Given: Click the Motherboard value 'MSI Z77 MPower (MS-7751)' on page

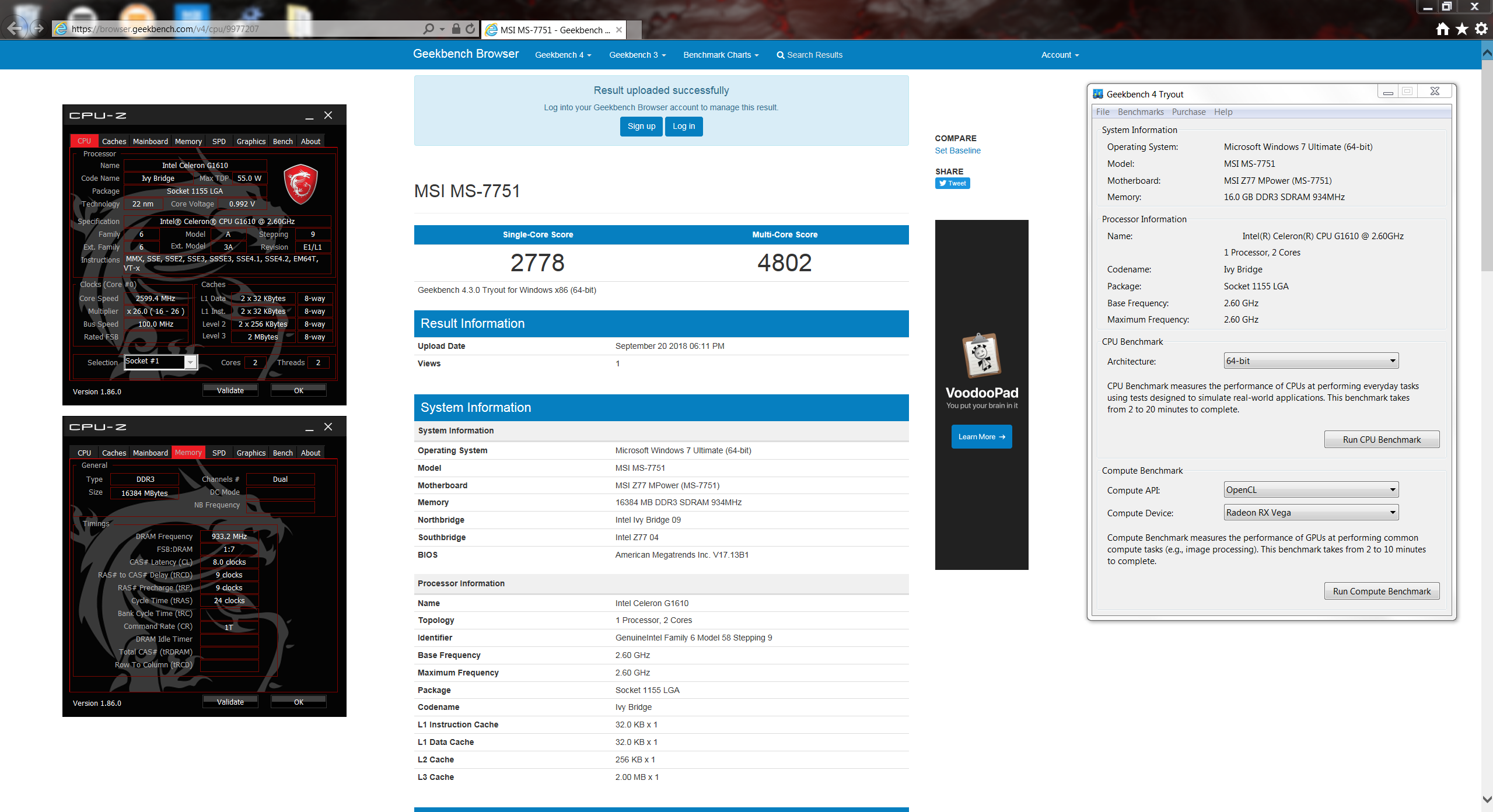Looking at the screenshot, I should (667, 485).
